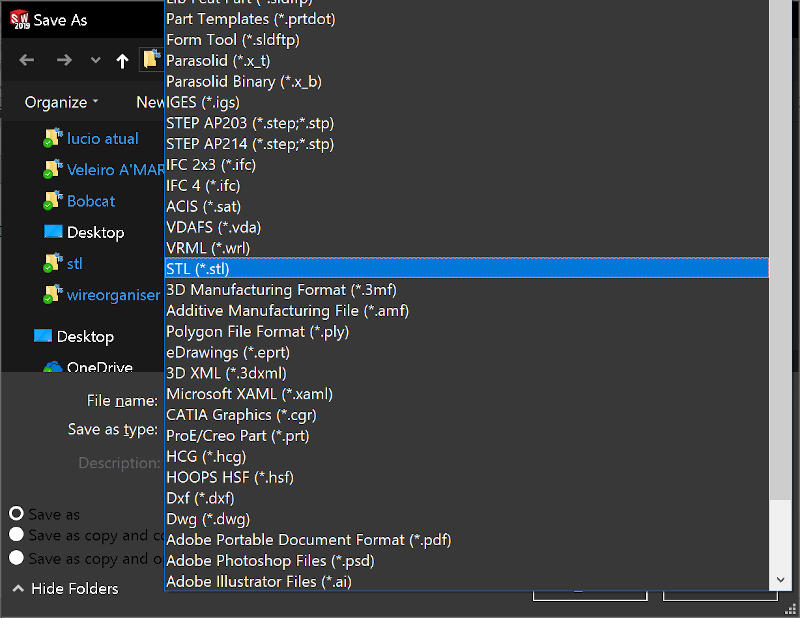Viewport: 800px width, 618px height.
Task: Choose IFC 2x3 (*.ifc) type
Action: [x=466, y=165]
